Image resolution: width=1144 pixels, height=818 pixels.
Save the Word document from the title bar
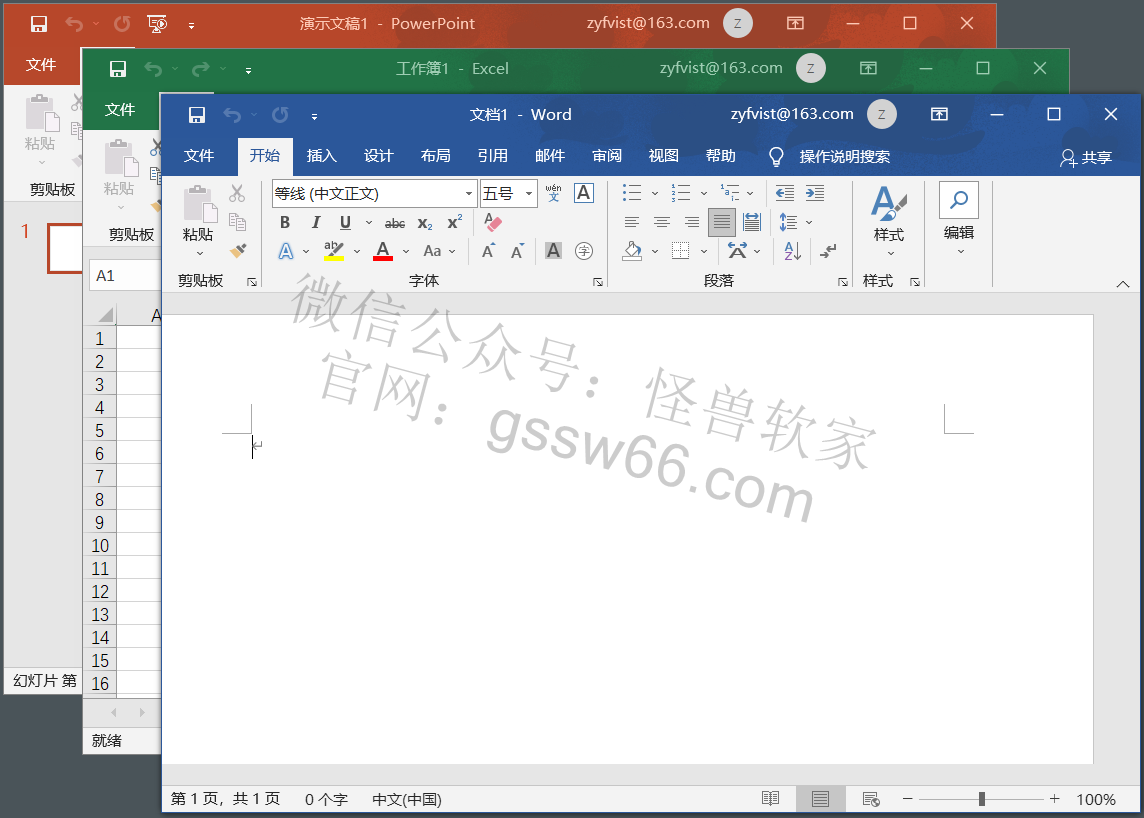click(196, 115)
